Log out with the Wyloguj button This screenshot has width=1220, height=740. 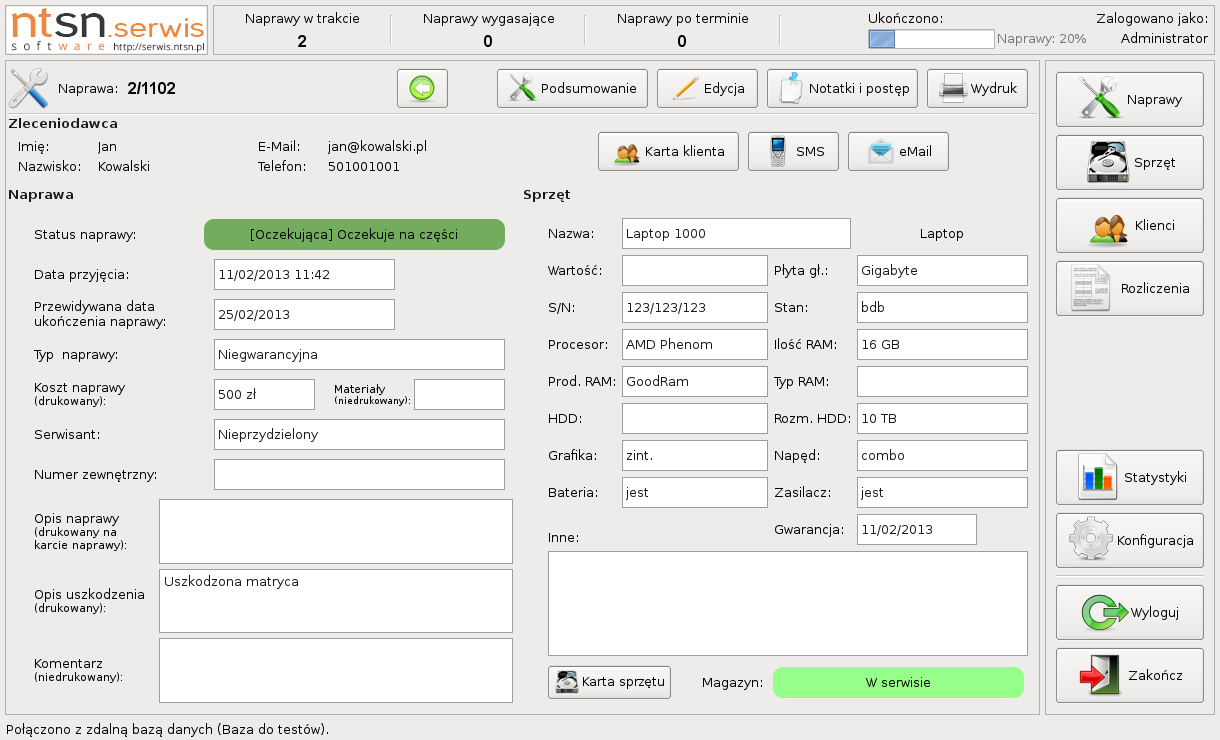(x=1130, y=612)
